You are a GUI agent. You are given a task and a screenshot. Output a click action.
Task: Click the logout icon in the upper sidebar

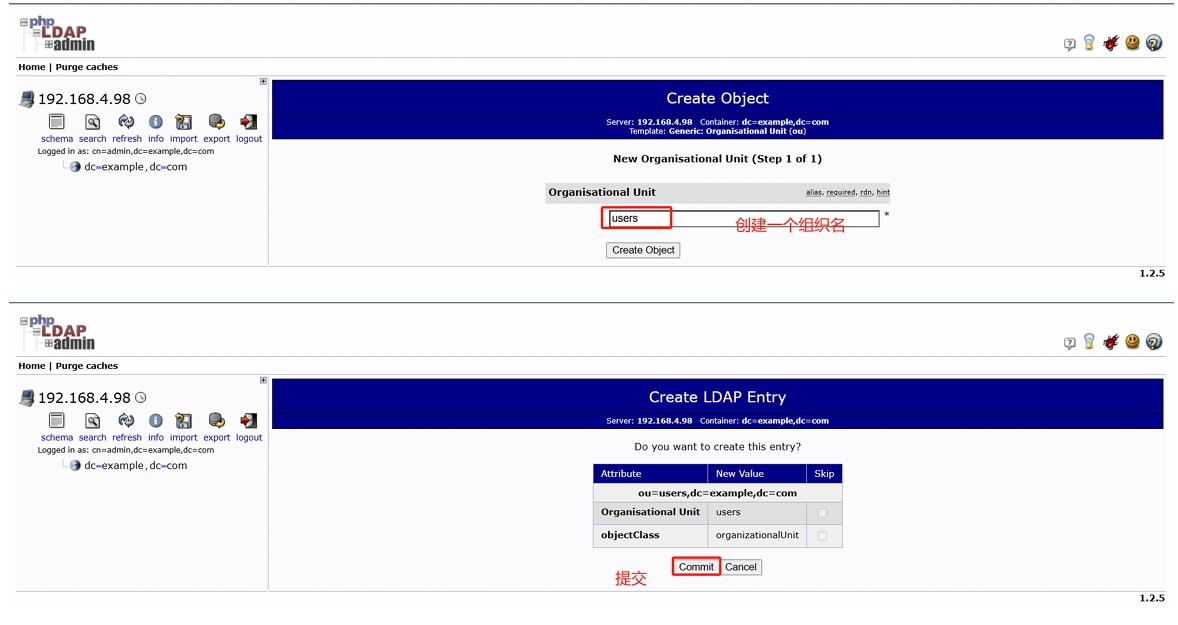(x=249, y=123)
